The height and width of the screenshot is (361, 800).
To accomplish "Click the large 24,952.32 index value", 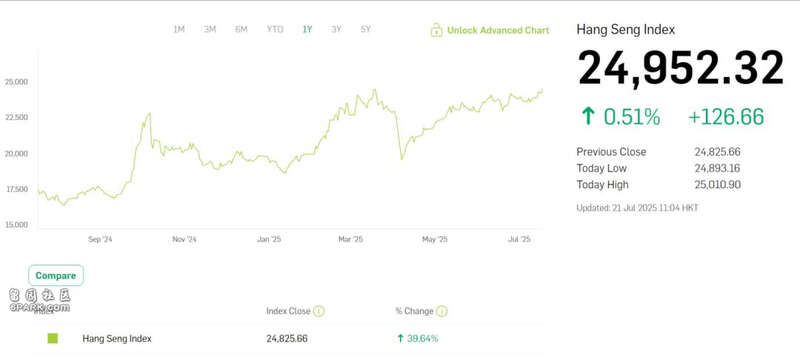I will point(681,68).
